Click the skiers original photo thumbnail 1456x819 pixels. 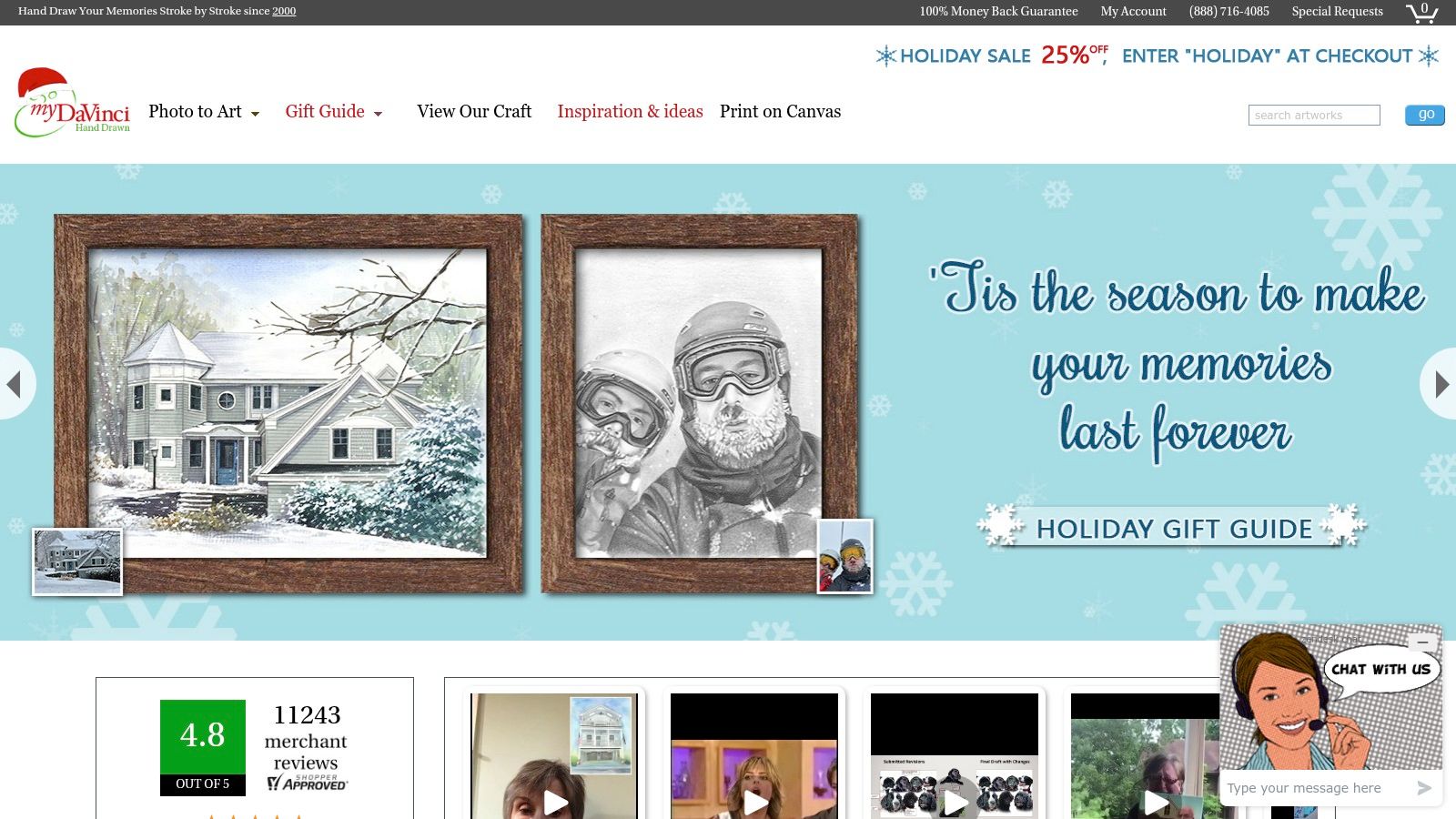coord(845,556)
